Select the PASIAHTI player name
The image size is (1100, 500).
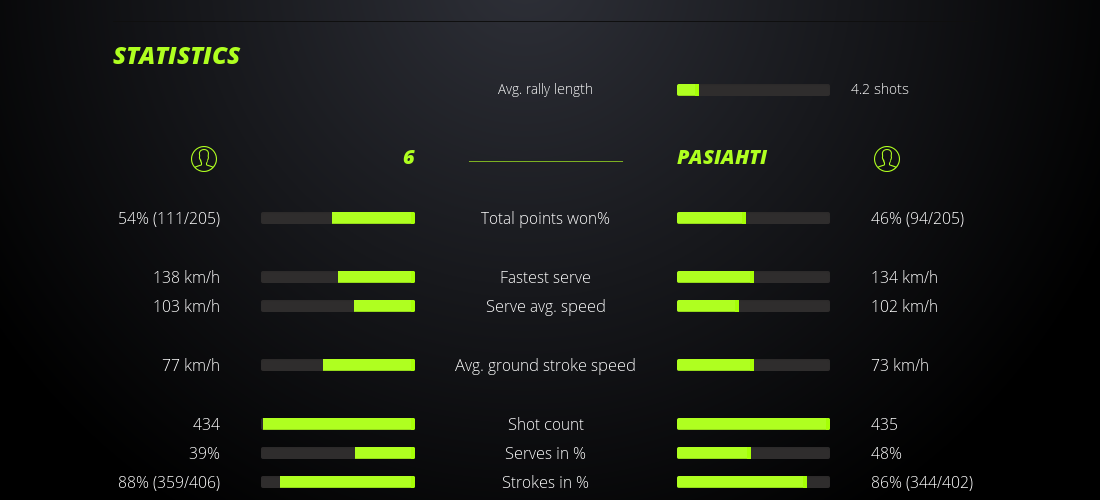[x=722, y=157]
